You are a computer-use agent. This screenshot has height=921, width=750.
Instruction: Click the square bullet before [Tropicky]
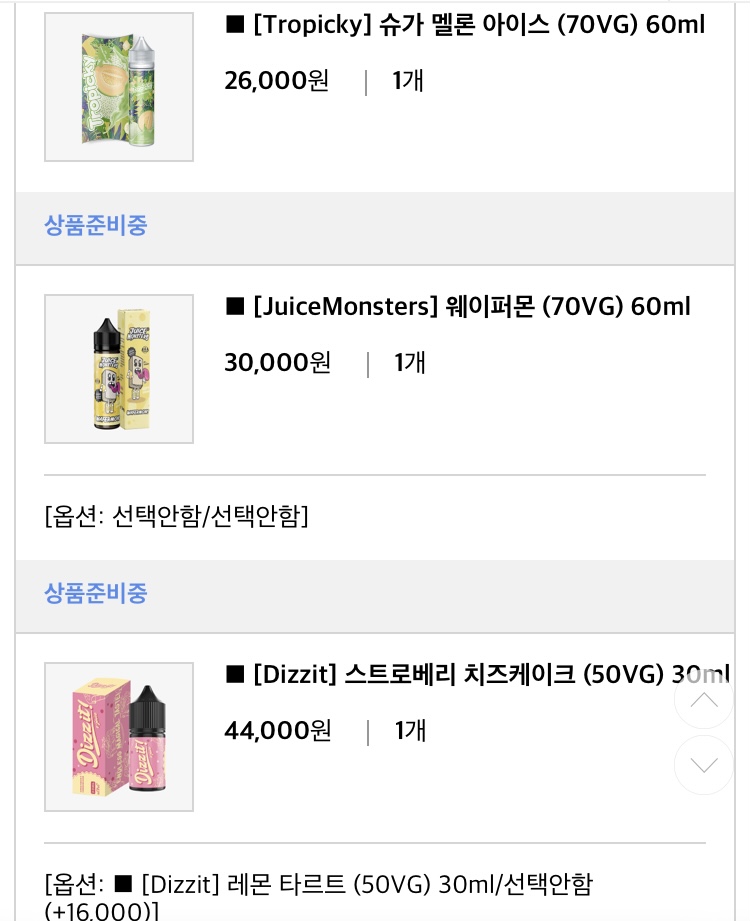[235, 25]
